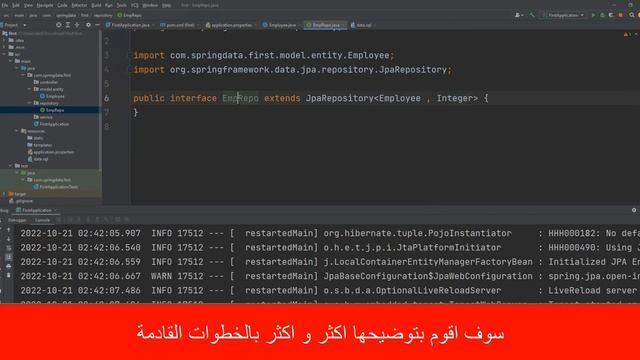Collapse the resources folder node

click(x=17, y=131)
